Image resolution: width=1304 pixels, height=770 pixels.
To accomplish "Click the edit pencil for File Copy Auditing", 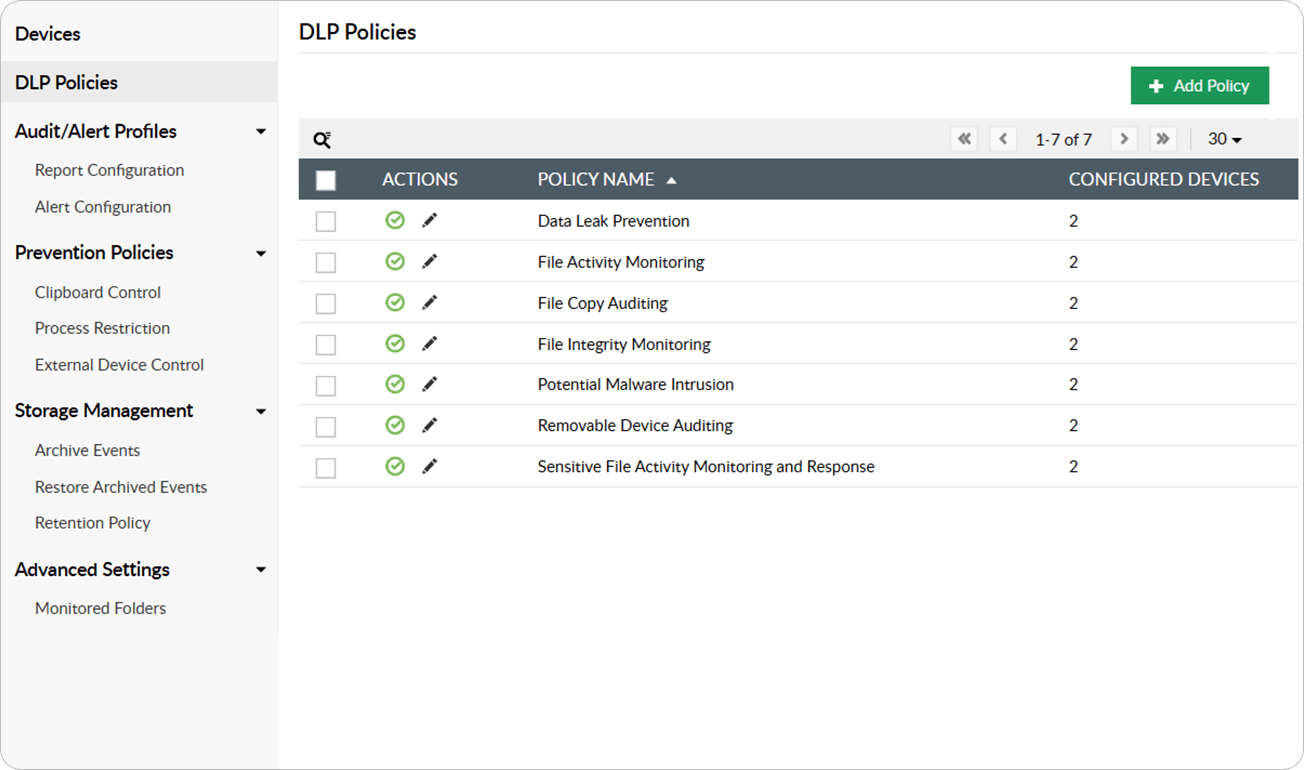I will coord(430,302).
